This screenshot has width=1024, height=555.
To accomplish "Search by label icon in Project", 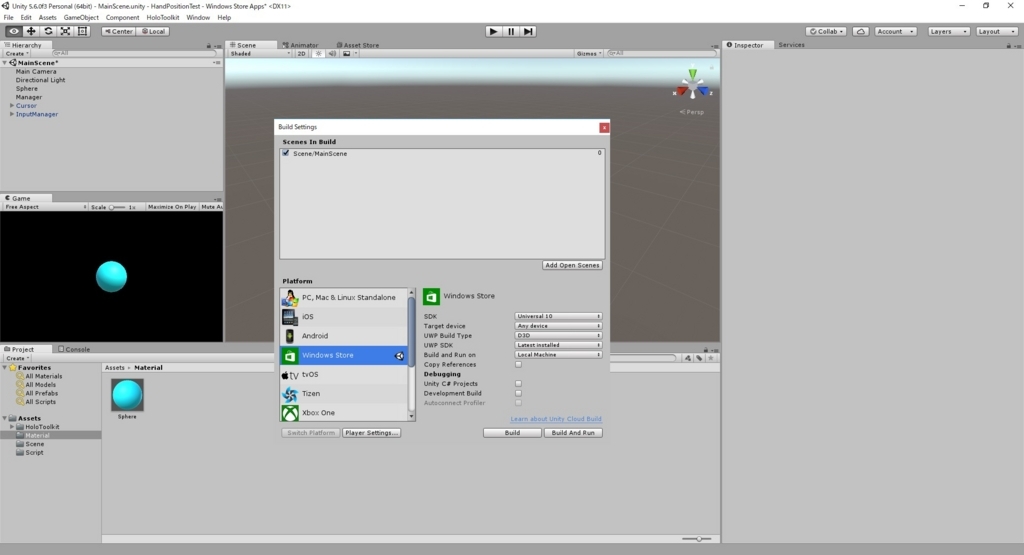I will [x=699, y=358].
